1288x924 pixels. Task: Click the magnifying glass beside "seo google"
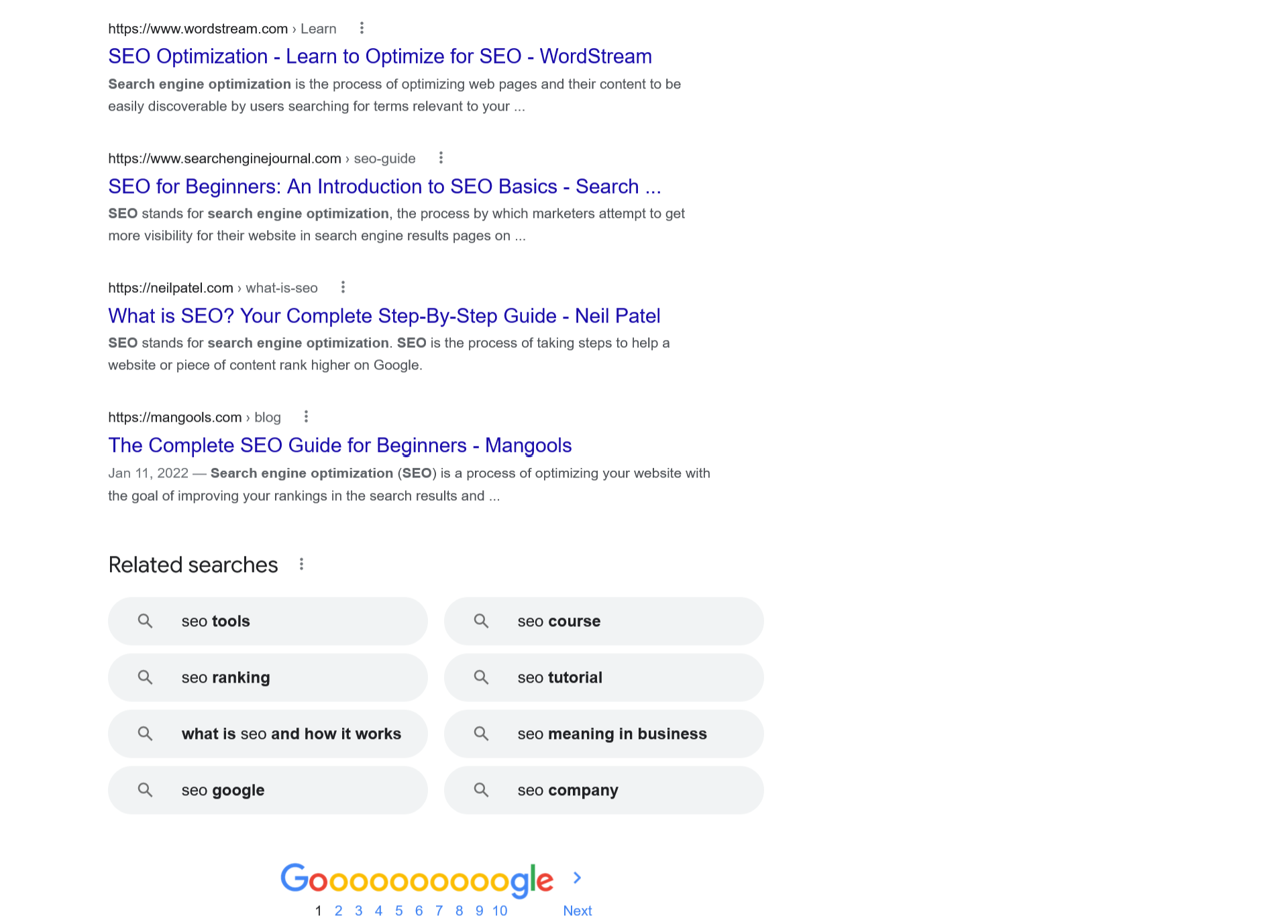(145, 790)
